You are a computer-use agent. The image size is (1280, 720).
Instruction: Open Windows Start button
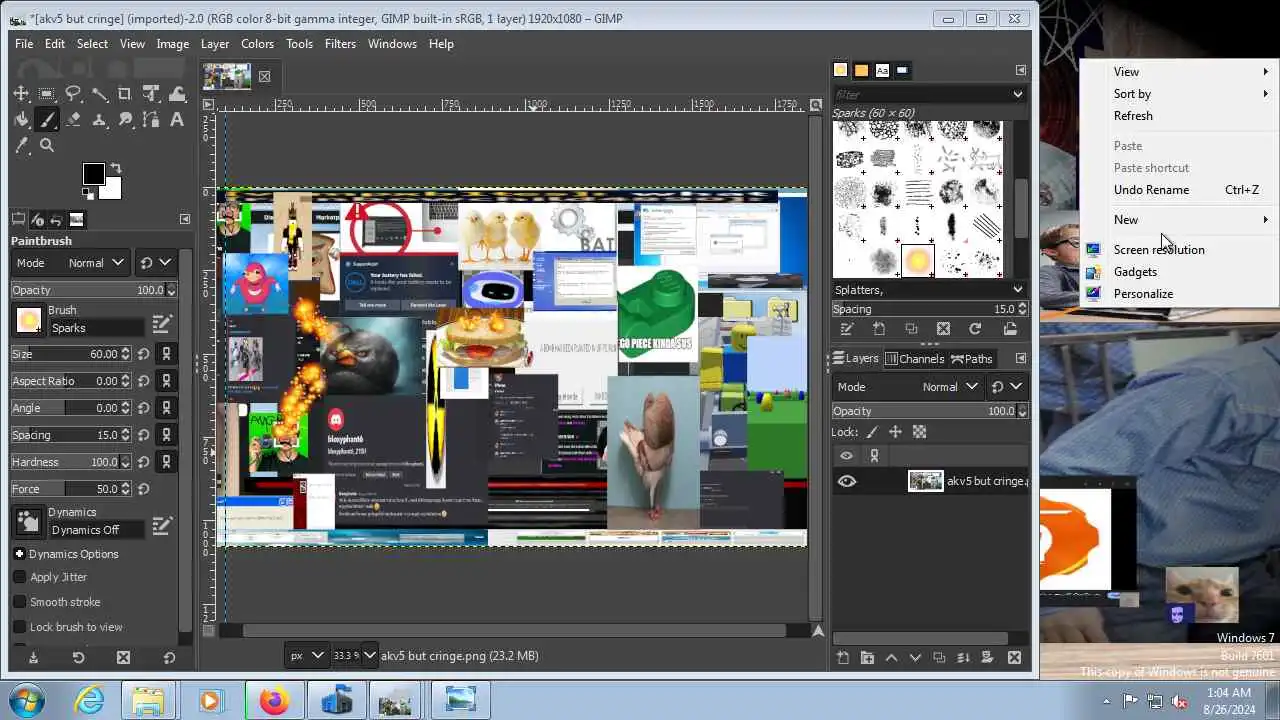click(x=27, y=700)
